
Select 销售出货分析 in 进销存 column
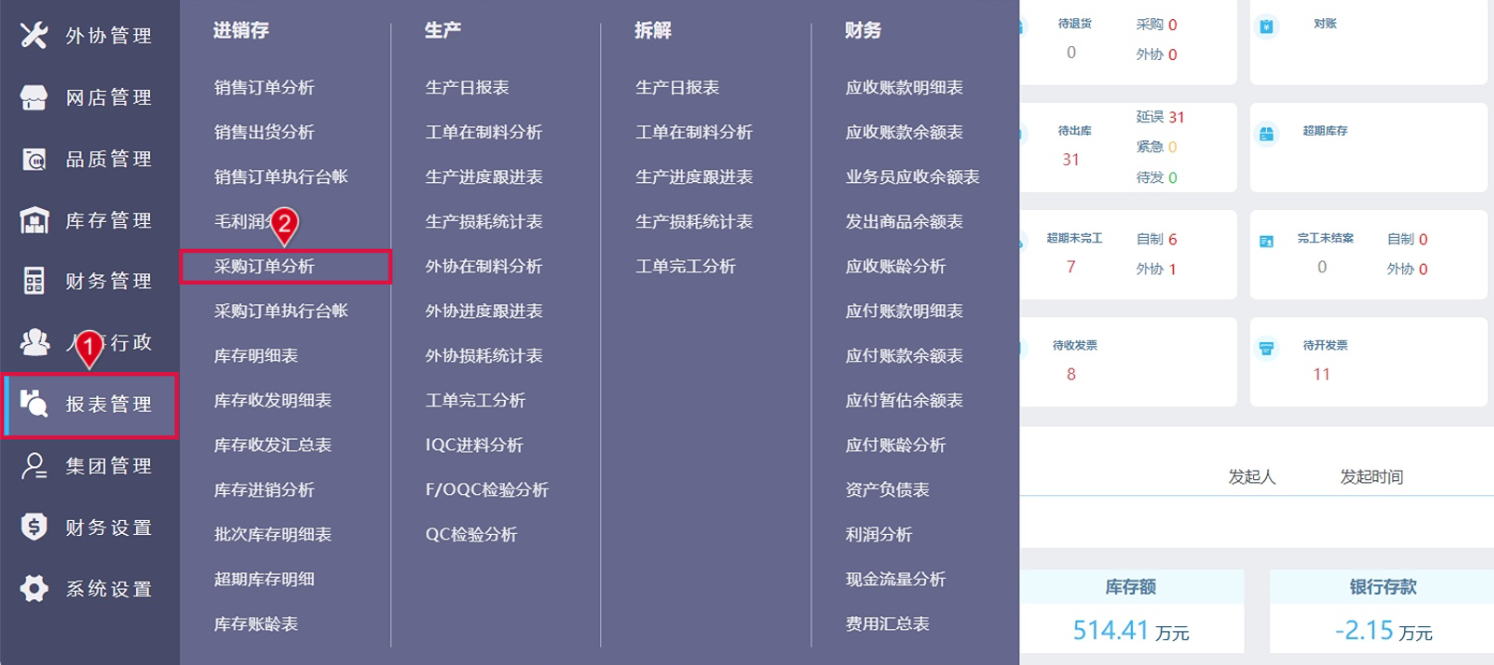264,132
